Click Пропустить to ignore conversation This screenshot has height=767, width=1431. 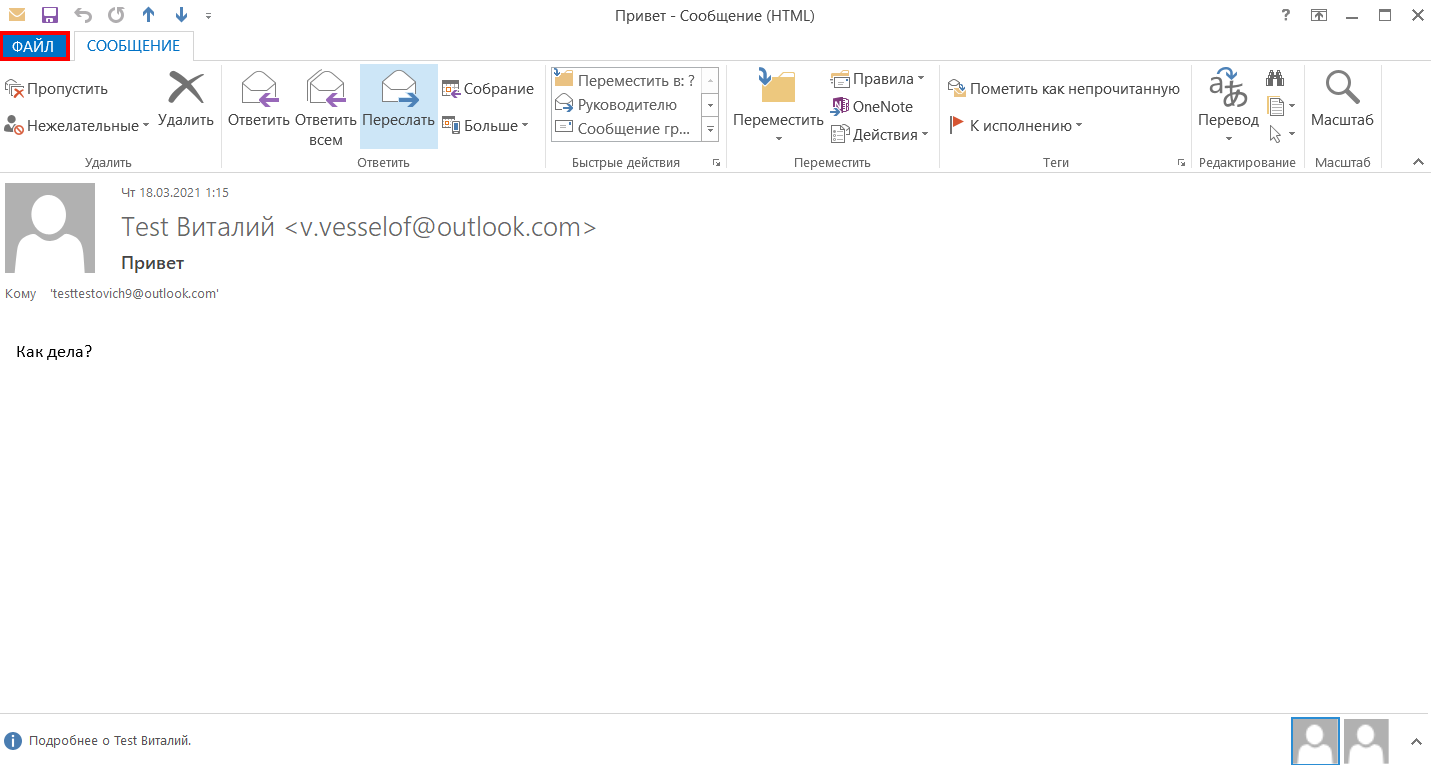click(x=57, y=89)
